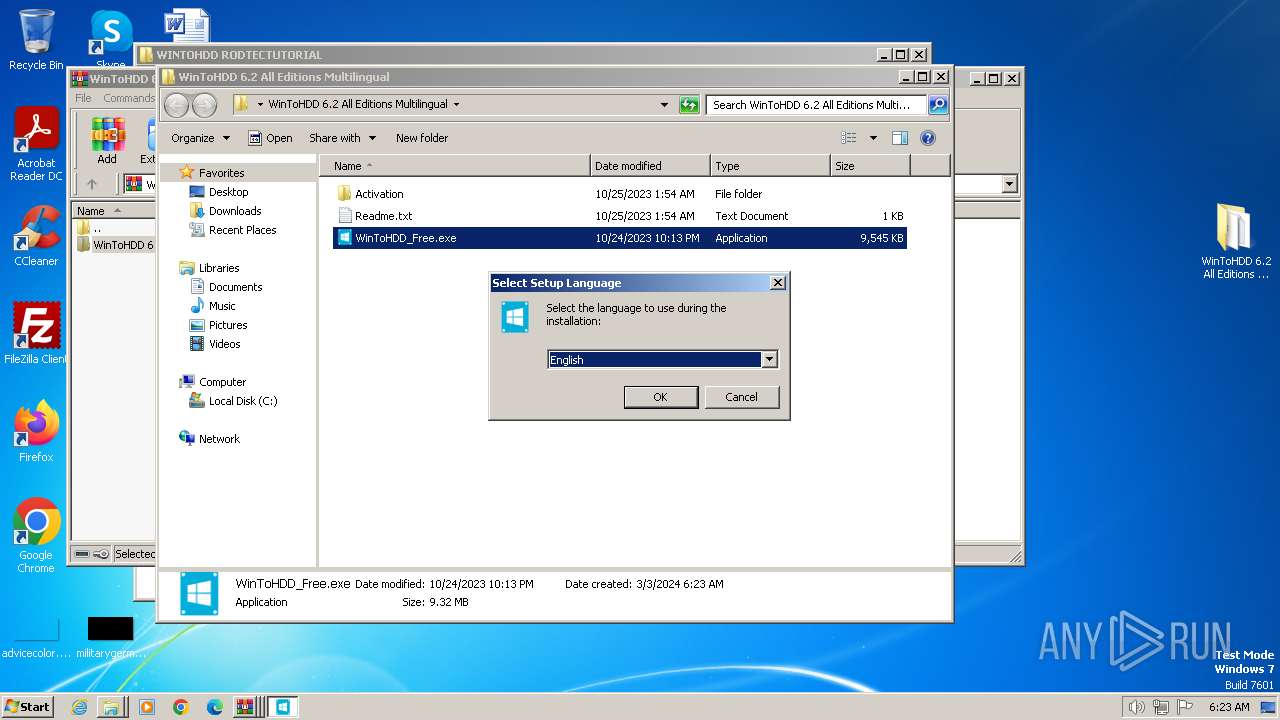Expand WinToHDD 6.2 breadcrumb arrow

[456, 104]
